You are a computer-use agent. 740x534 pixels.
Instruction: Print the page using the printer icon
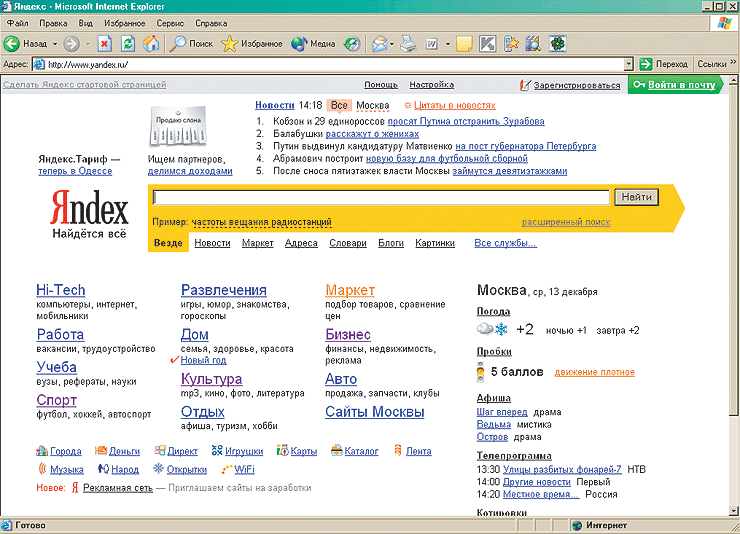coord(408,44)
